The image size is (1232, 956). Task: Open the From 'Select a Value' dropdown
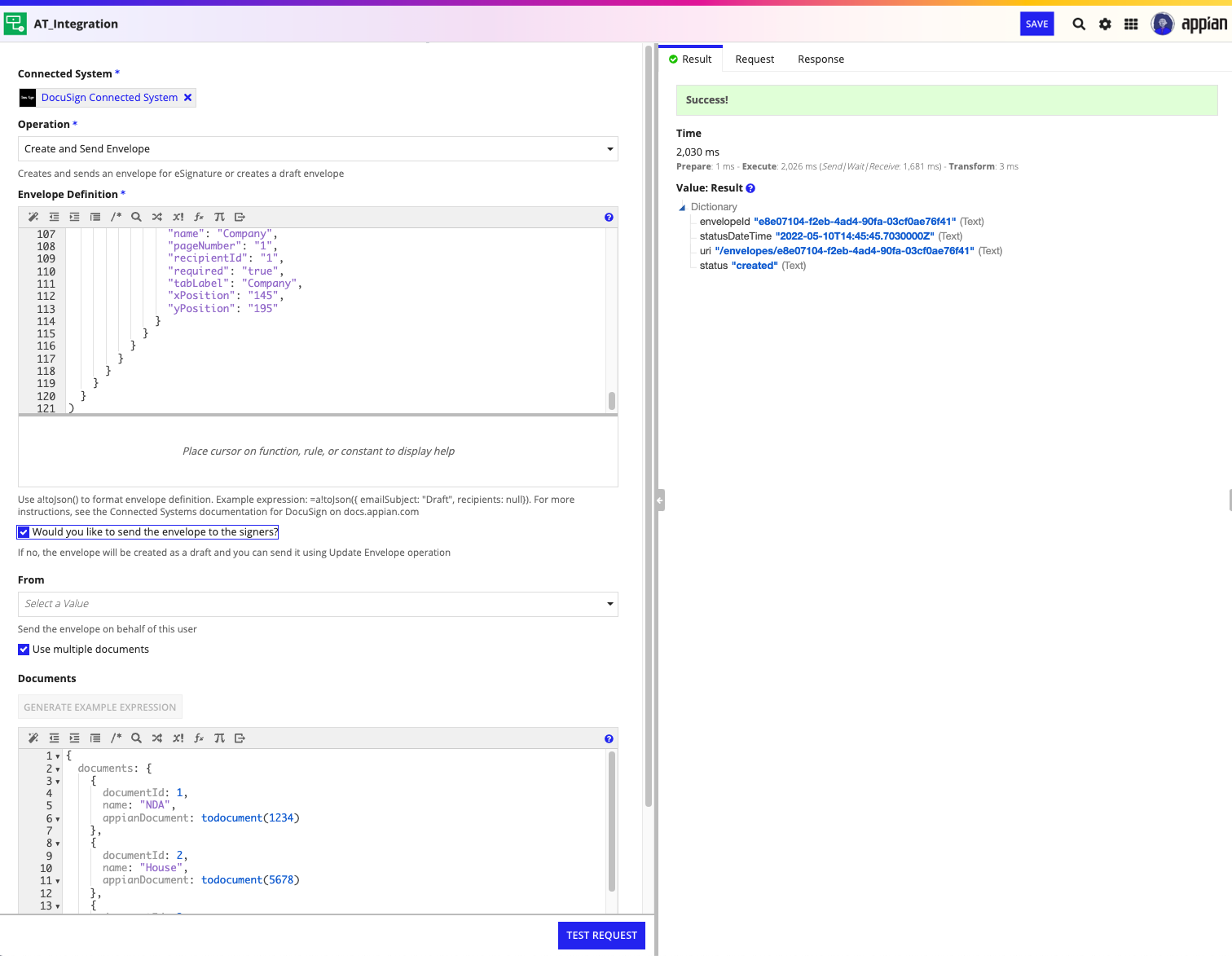(x=318, y=604)
